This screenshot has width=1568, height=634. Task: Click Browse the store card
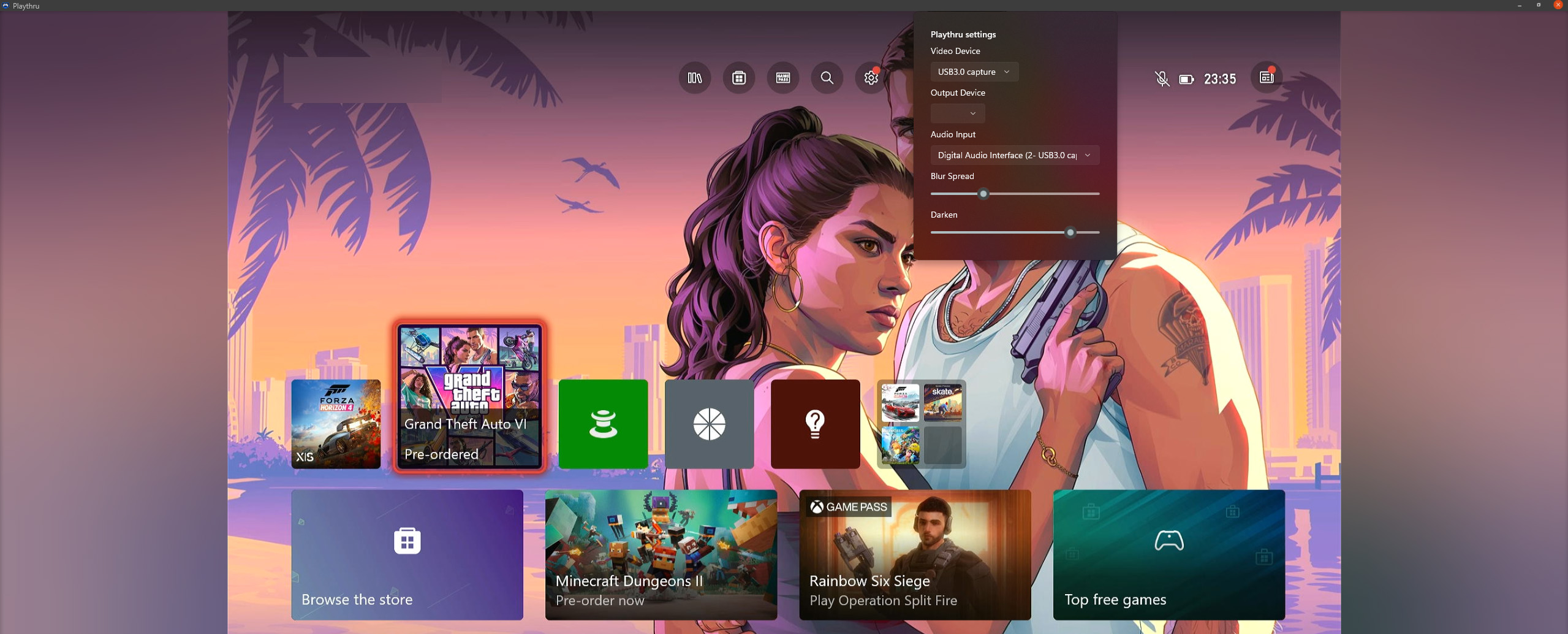(x=407, y=554)
